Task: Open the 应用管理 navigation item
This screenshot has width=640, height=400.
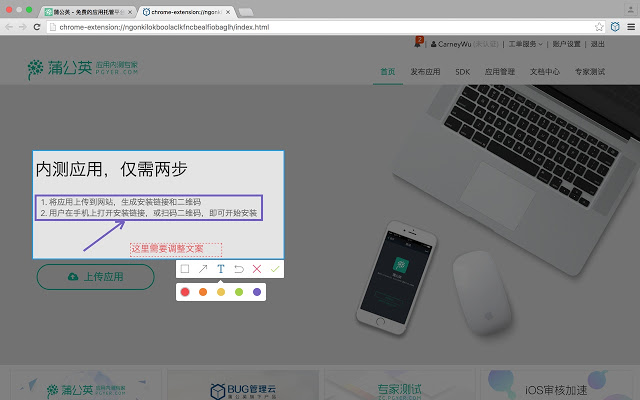Action: (x=500, y=72)
